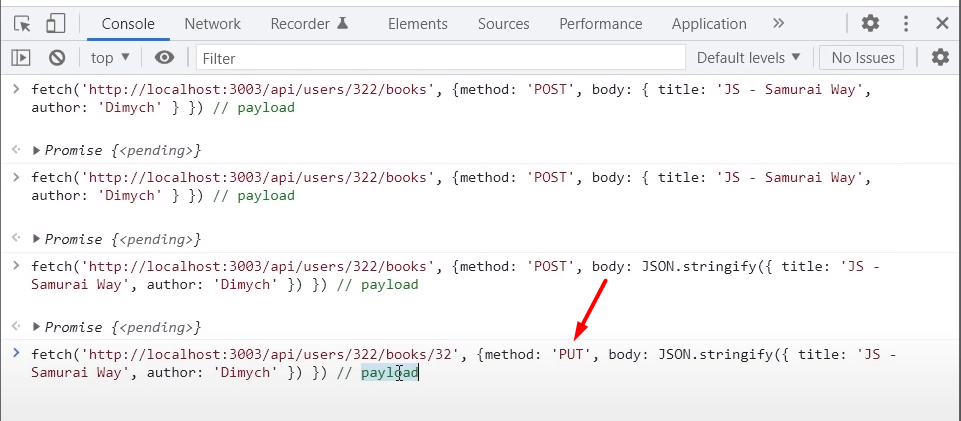Show the console sidebar

tap(21, 58)
